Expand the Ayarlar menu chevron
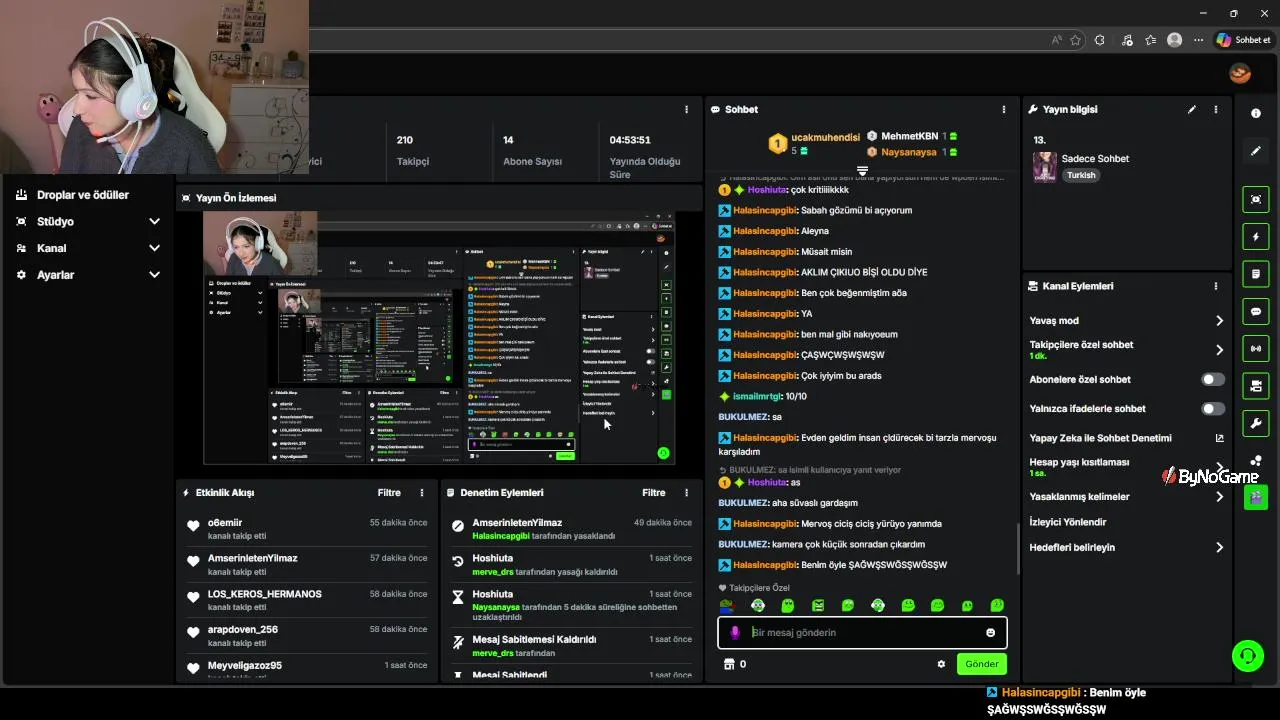This screenshot has width=1280, height=720. pyautogui.click(x=154, y=275)
